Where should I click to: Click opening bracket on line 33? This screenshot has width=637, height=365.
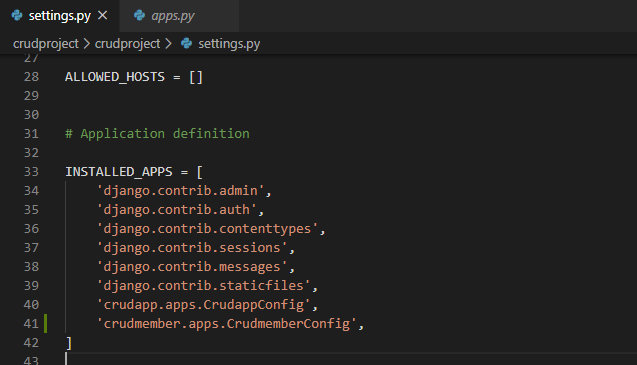[x=199, y=172]
